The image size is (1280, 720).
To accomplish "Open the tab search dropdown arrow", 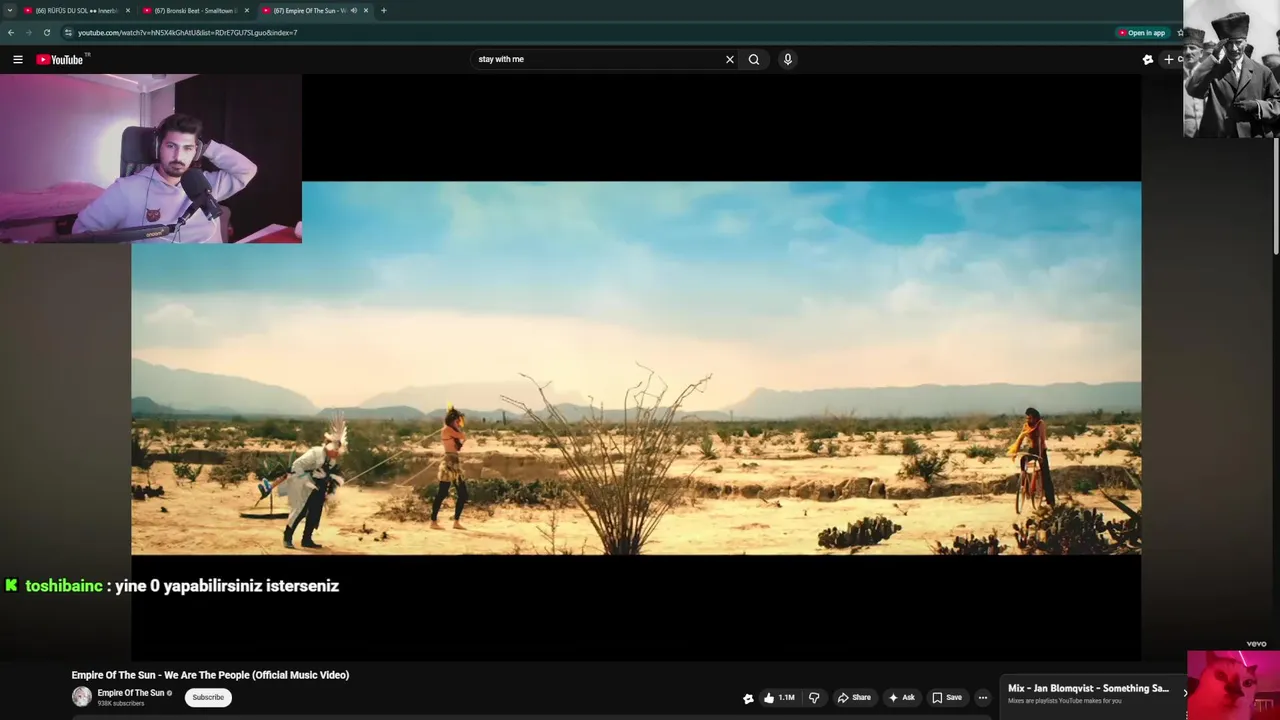I will 10,10.
